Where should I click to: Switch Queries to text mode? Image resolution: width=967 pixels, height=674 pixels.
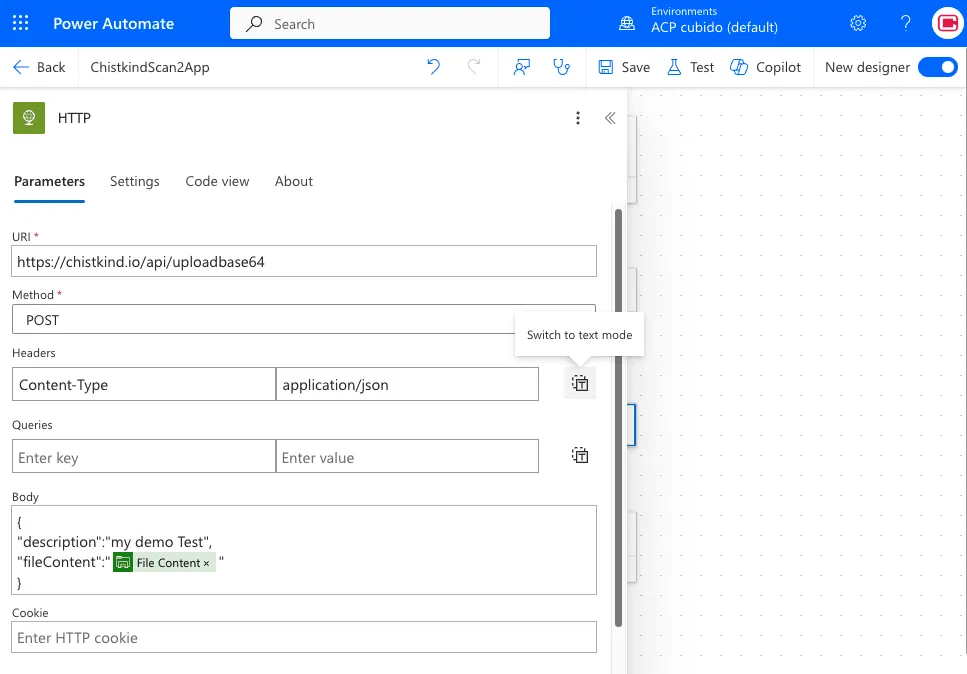pyautogui.click(x=580, y=455)
